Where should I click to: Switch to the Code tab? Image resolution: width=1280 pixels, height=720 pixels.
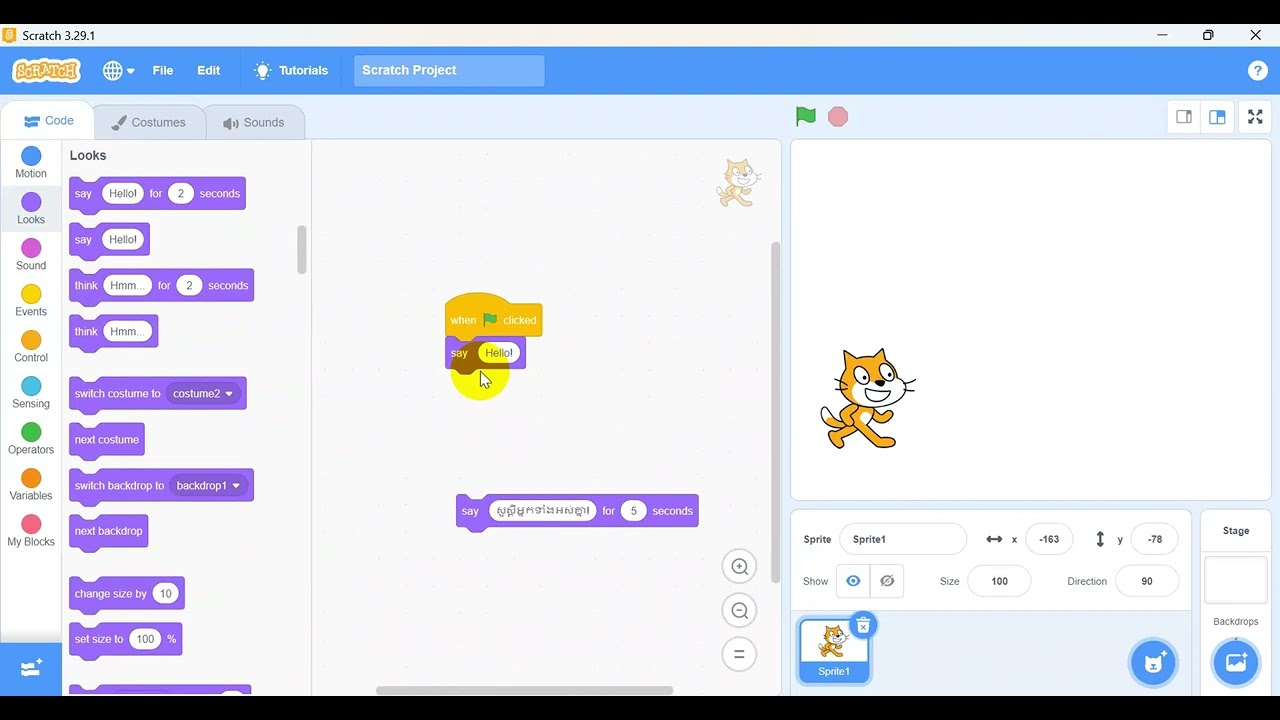(x=48, y=121)
